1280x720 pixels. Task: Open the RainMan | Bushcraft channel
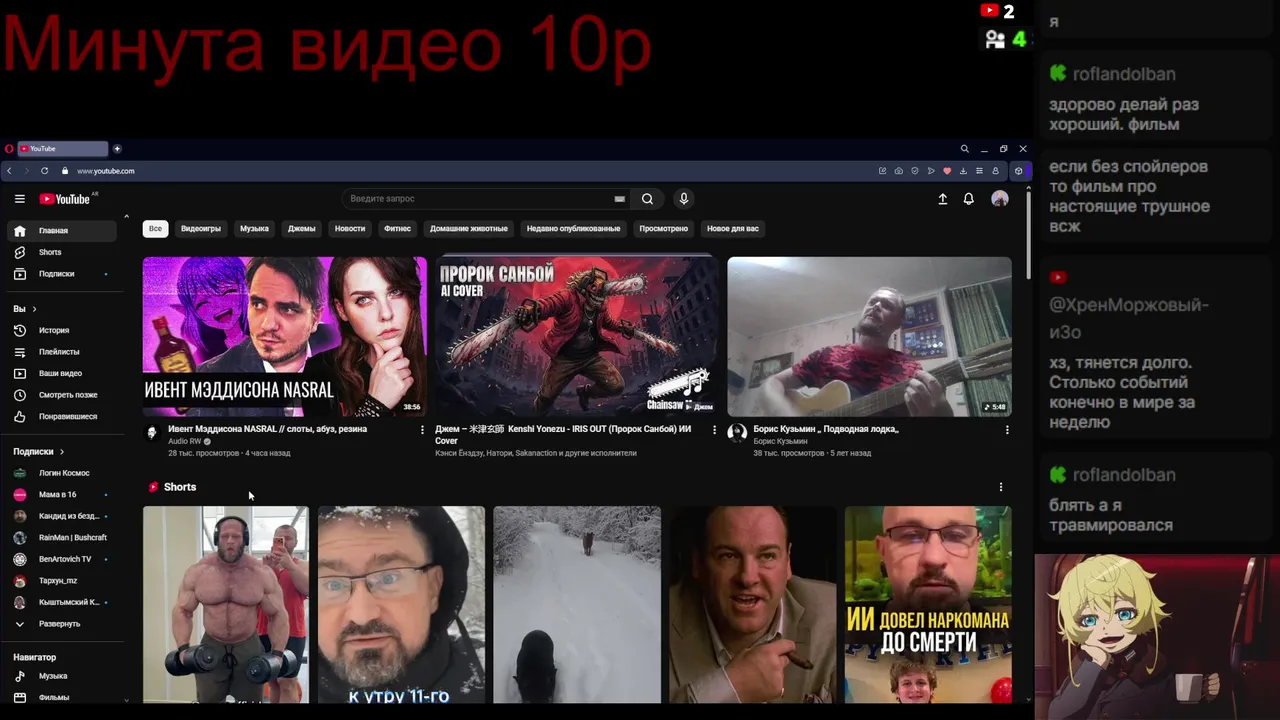[x=62, y=538]
